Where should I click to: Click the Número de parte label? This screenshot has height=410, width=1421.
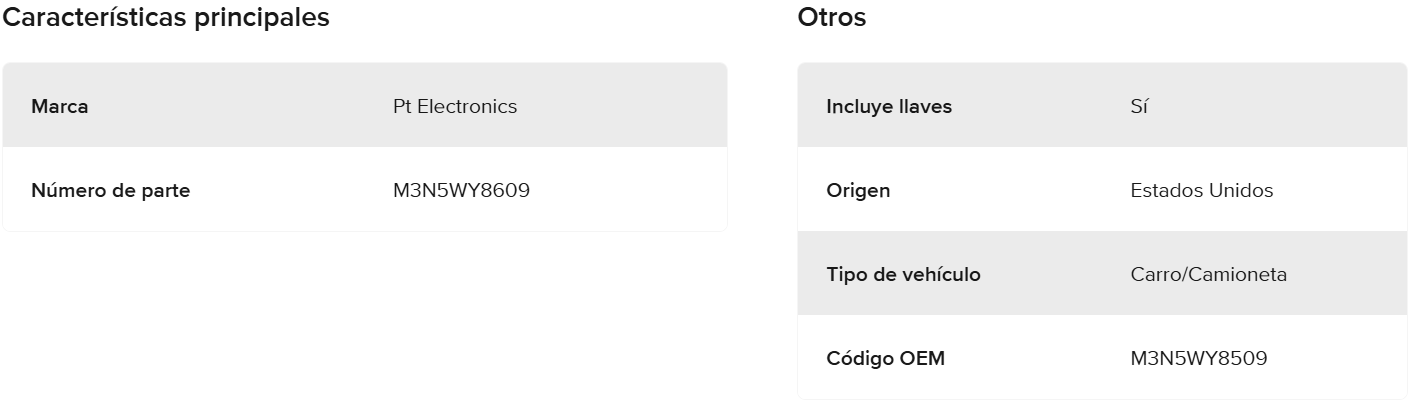tap(110, 190)
